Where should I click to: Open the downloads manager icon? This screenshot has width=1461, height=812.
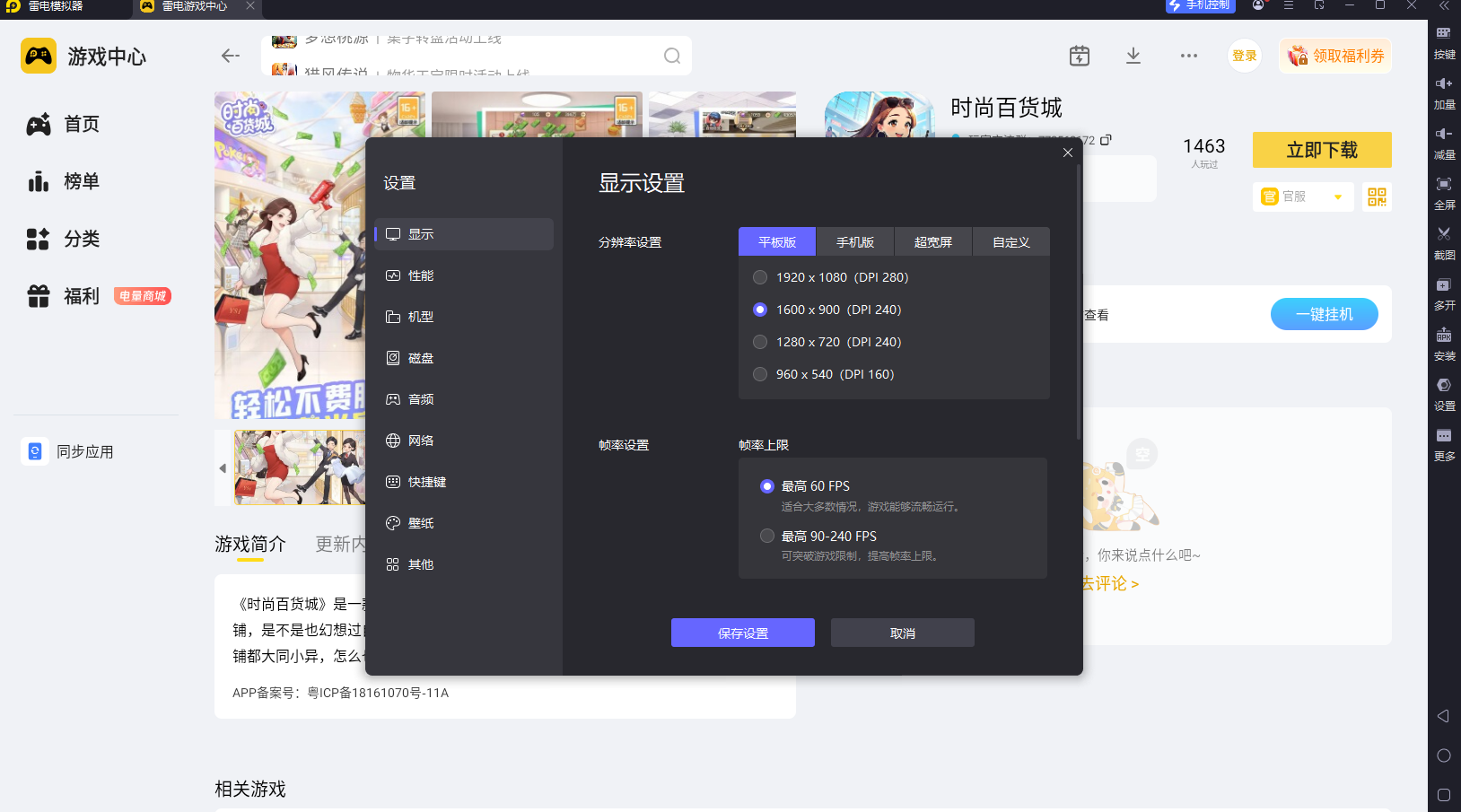(1133, 56)
